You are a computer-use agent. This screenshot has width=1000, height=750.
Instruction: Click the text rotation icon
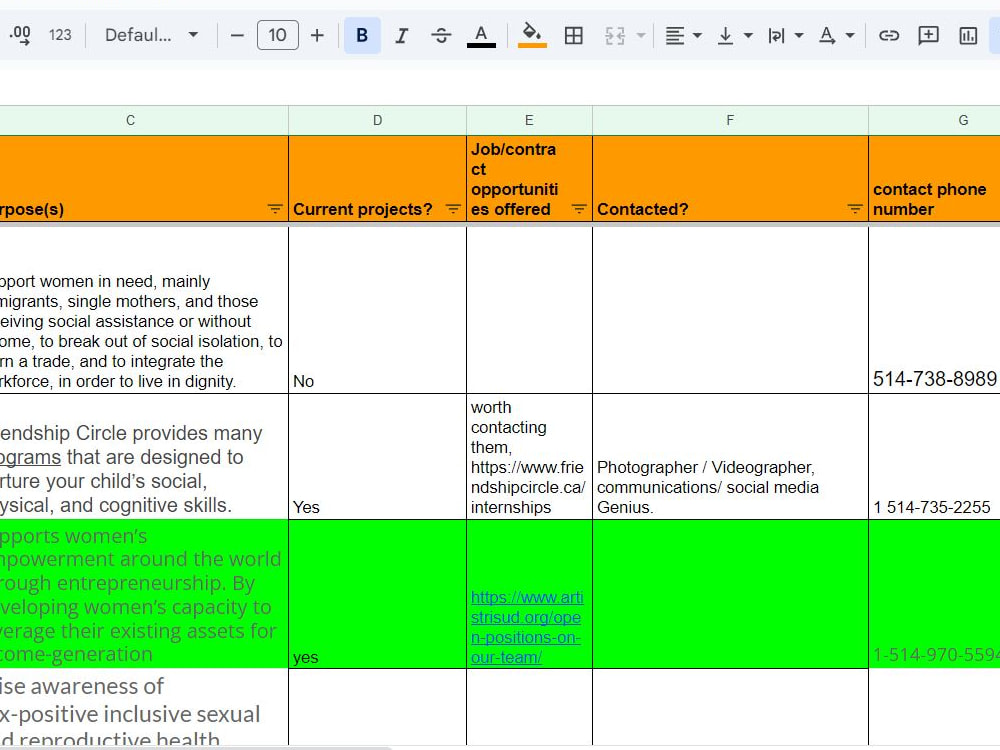(827, 36)
